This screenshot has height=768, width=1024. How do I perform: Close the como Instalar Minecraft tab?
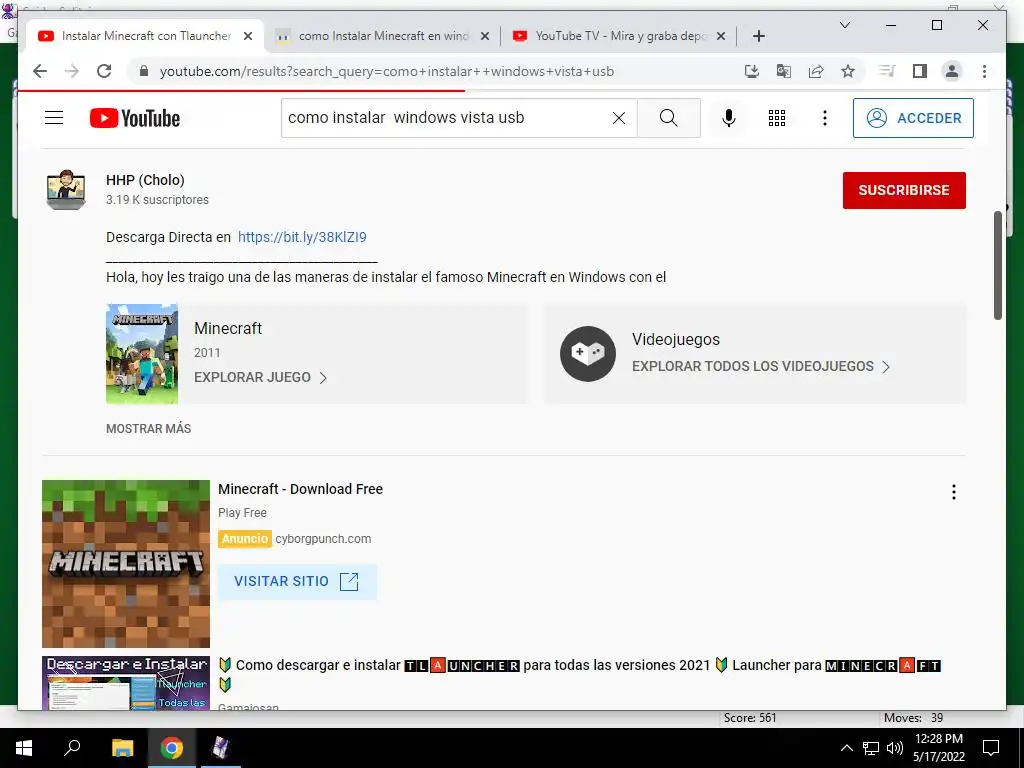pos(485,37)
